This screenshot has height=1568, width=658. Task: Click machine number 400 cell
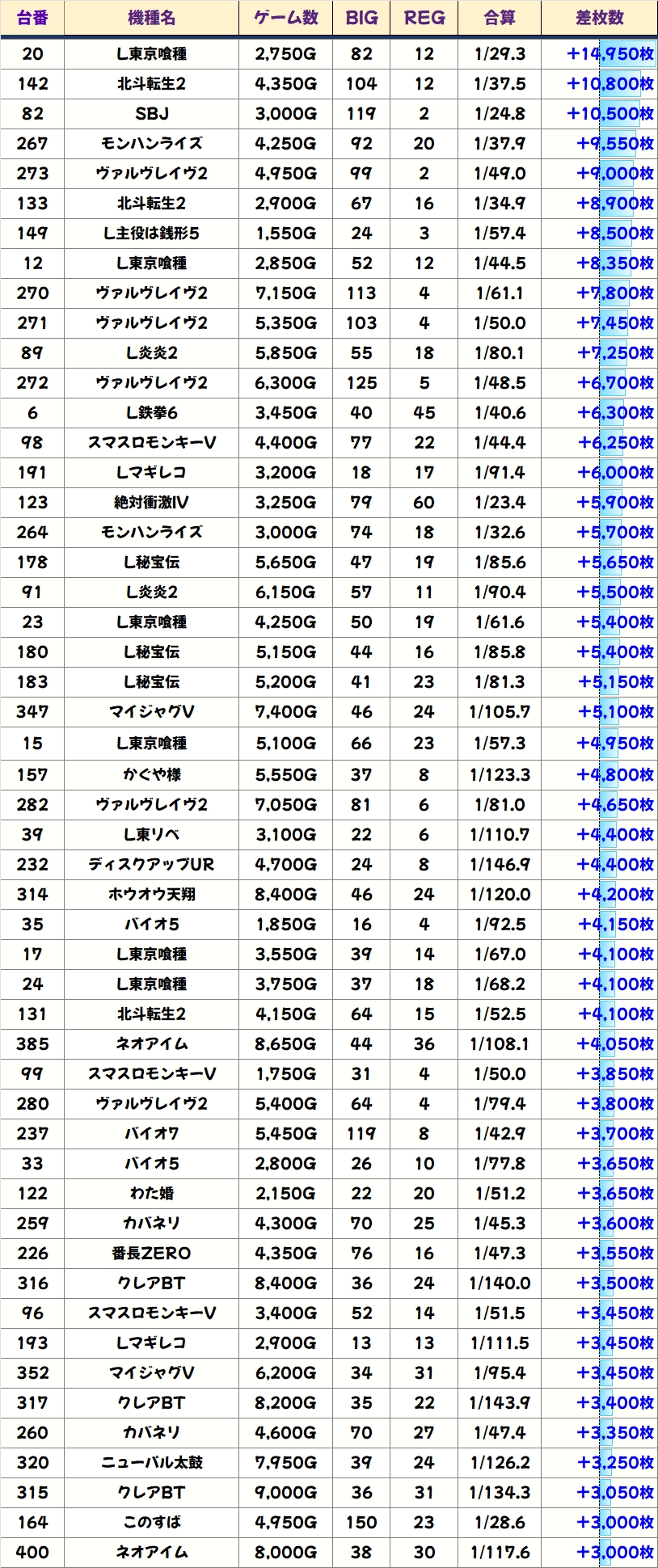[32, 1553]
